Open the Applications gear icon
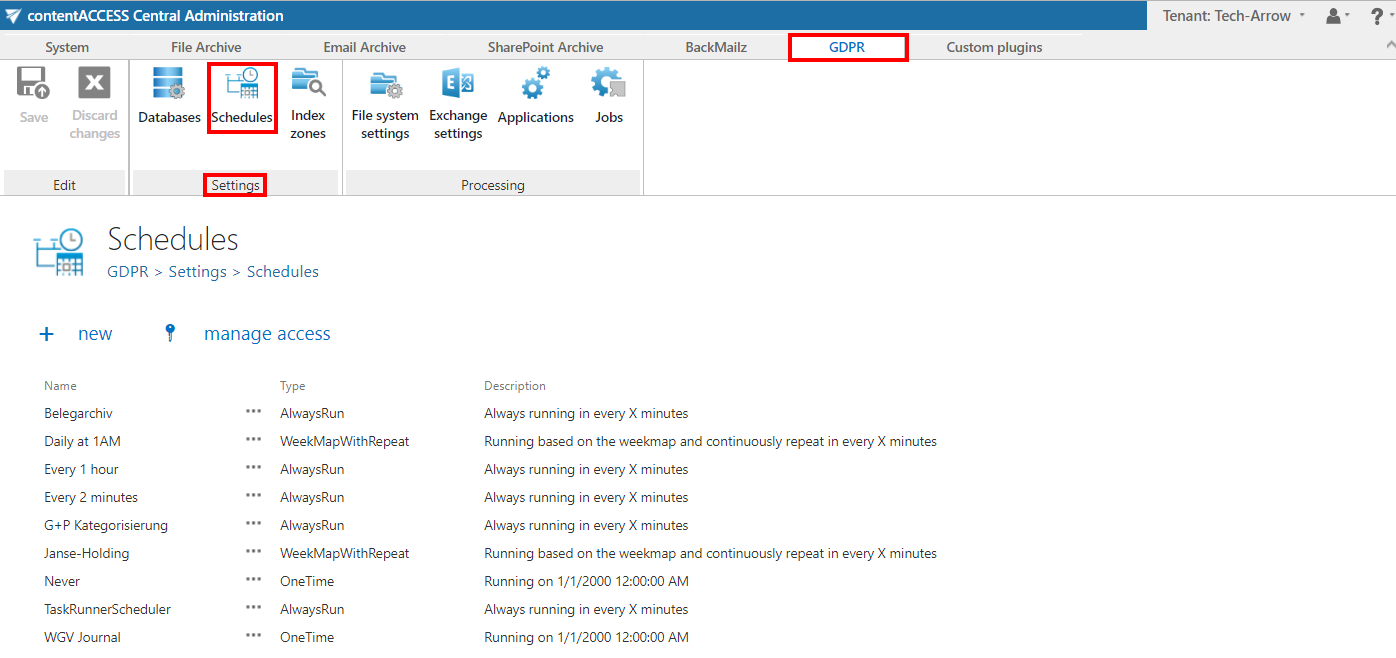 [x=535, y=97]
